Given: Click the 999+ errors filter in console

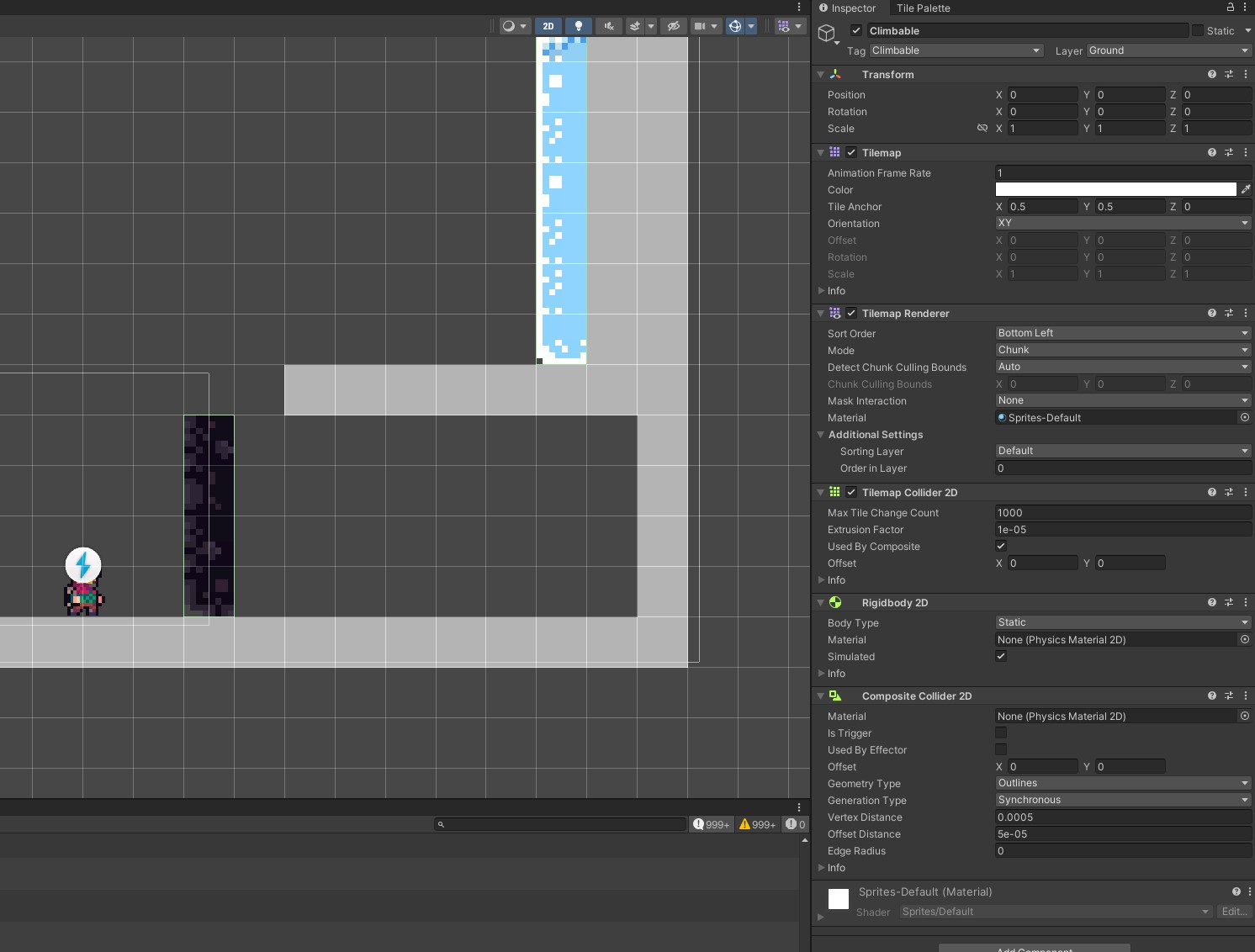Looking at the screenshot, I should (711, 824).
